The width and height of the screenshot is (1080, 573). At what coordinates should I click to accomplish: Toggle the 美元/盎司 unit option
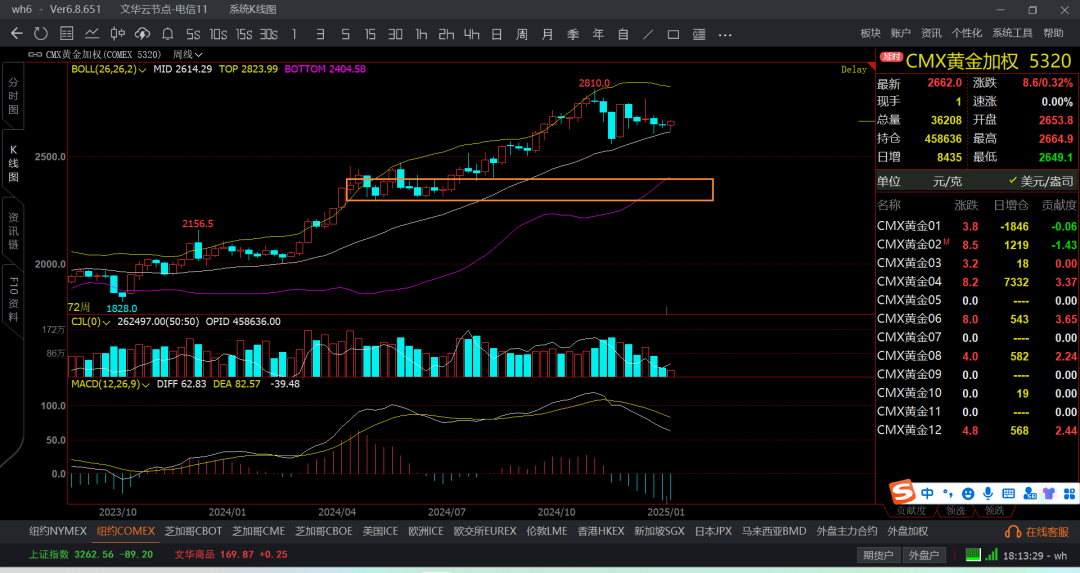(x=1041, y=181)
